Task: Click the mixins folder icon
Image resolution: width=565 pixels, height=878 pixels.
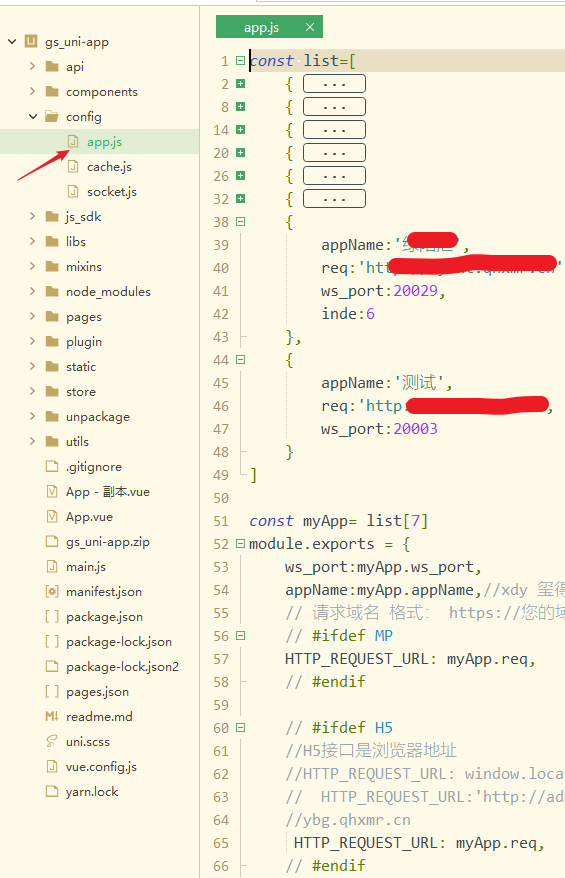Action: (x=52, y=267)
